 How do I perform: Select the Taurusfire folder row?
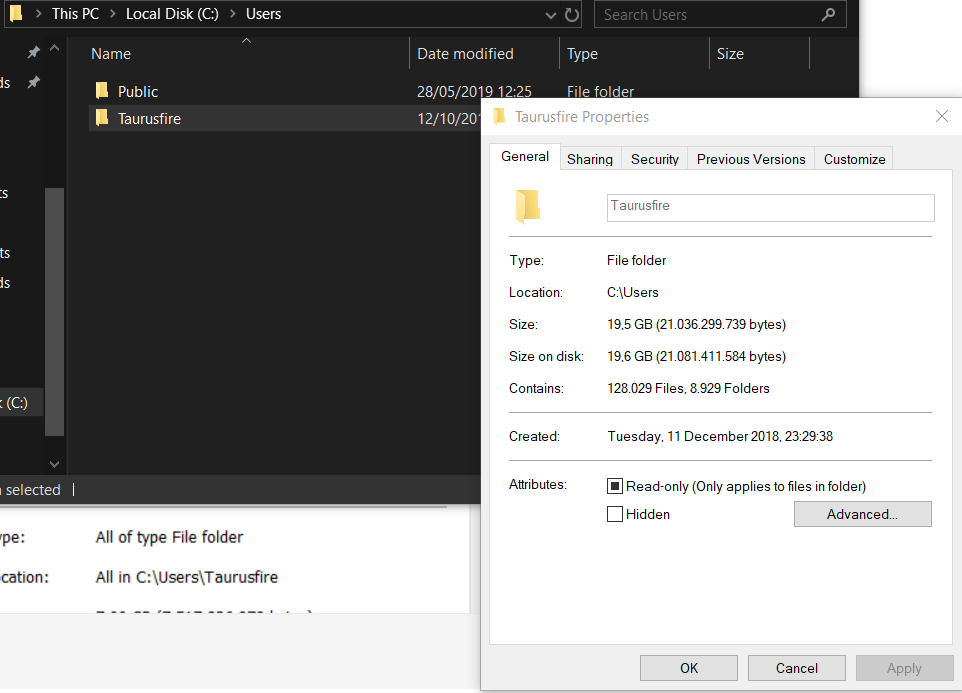(x=285, y=118)
